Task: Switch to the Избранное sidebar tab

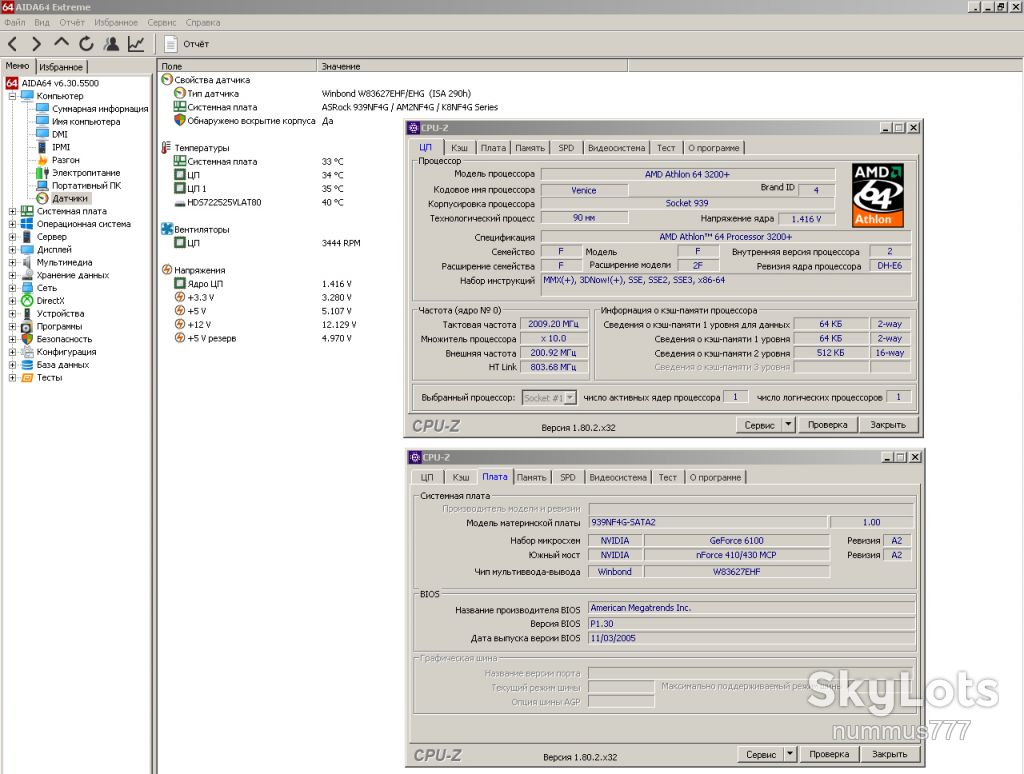Action: (x=61, y=67)
